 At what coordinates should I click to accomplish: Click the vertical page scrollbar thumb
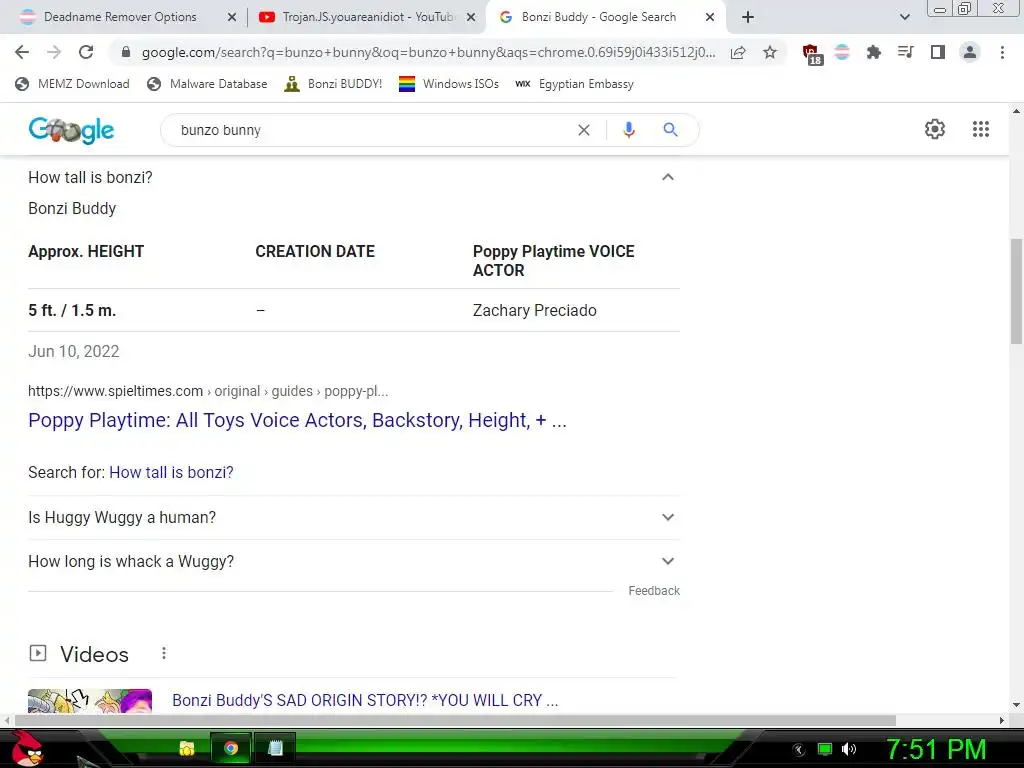coord(1016,291)
